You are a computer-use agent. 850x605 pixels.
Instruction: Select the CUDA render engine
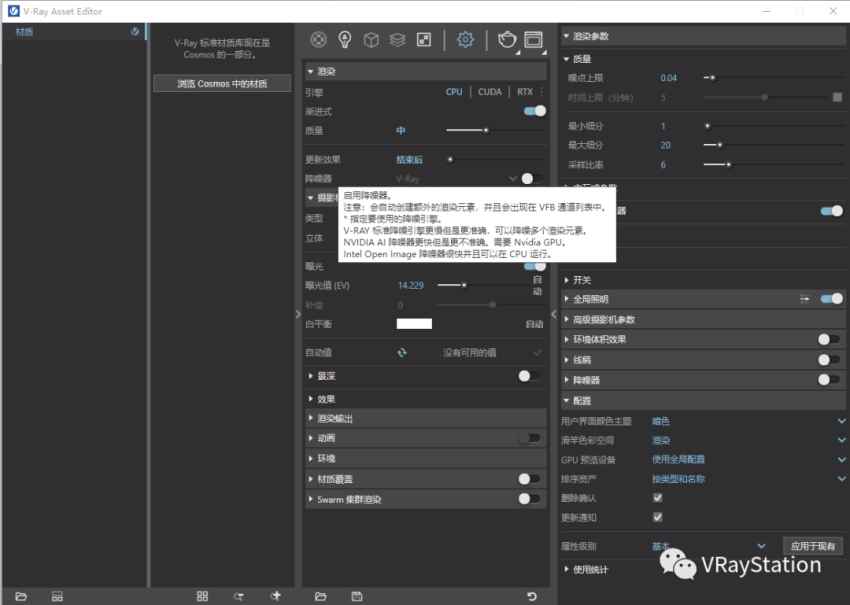pyautogui.click(x=490, y=92)
